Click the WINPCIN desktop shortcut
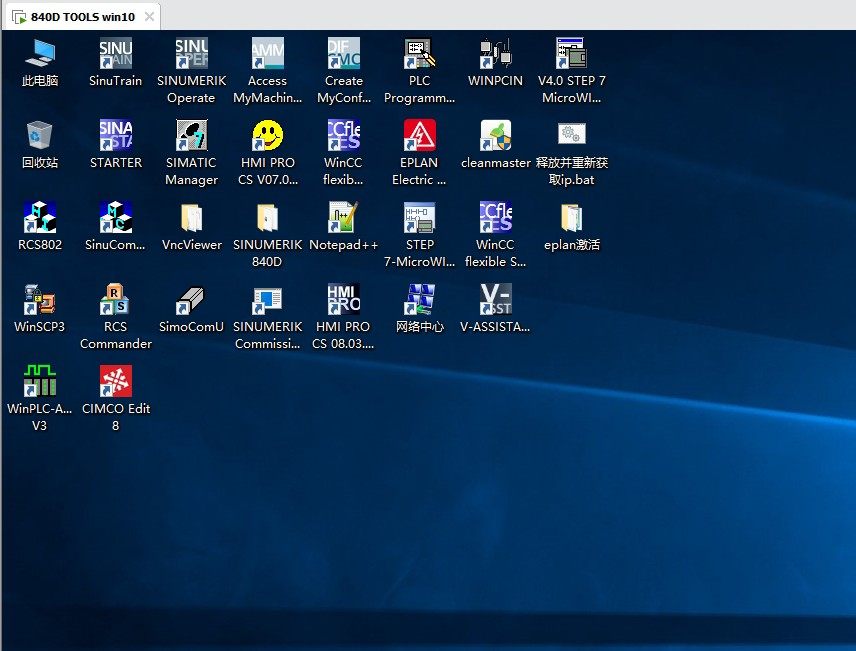Screen dimensions: 856x651 495,55
